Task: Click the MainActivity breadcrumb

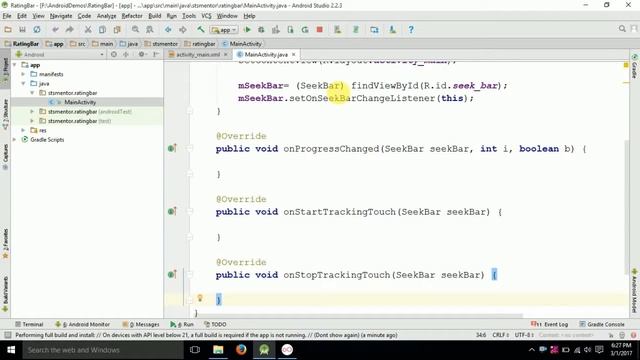Action: (242, 44)
